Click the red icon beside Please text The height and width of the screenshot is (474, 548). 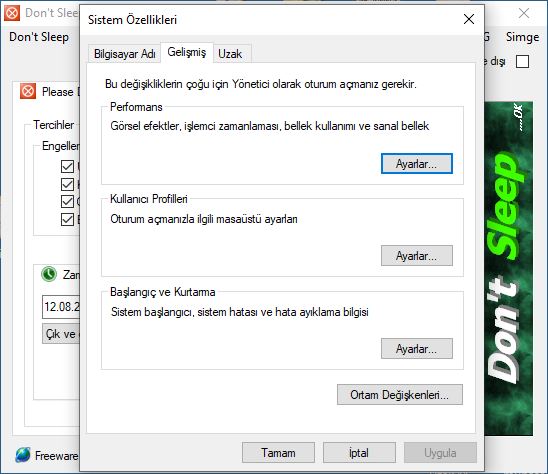[x=28, y=92]
